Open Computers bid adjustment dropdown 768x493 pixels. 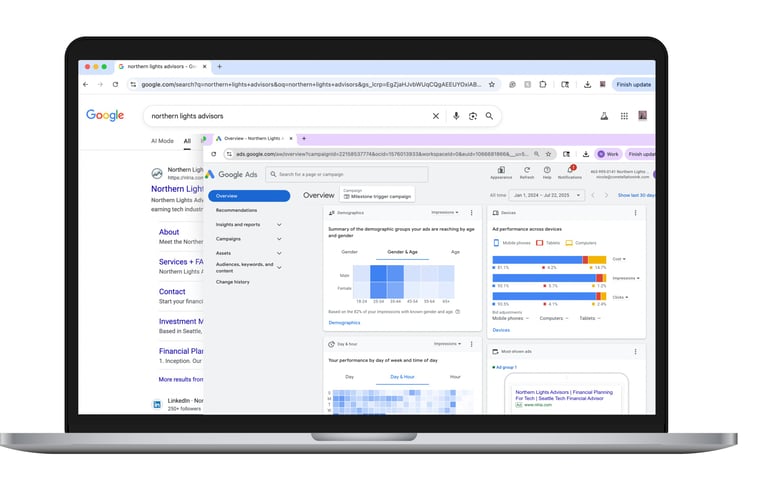[x=553, y=318]
